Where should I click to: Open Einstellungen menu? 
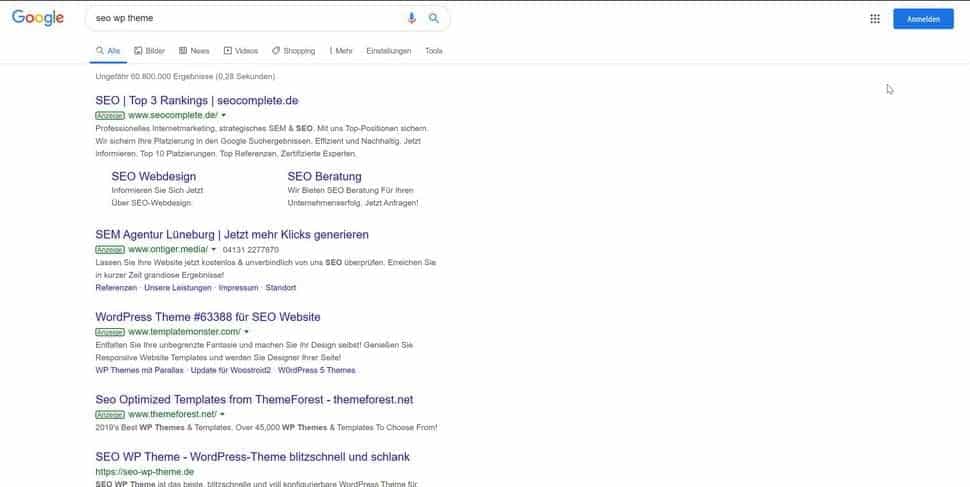pyautogui.click(x=388, y=51)
